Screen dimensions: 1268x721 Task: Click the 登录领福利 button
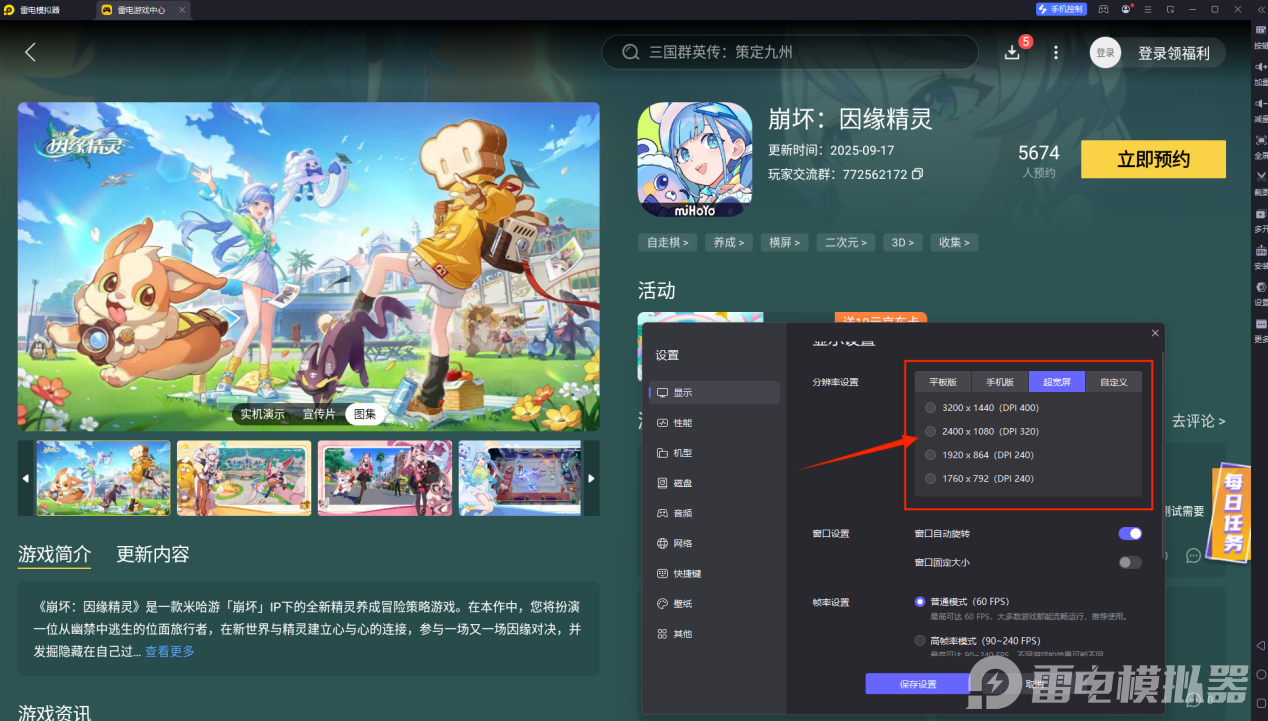point(1173,53)
